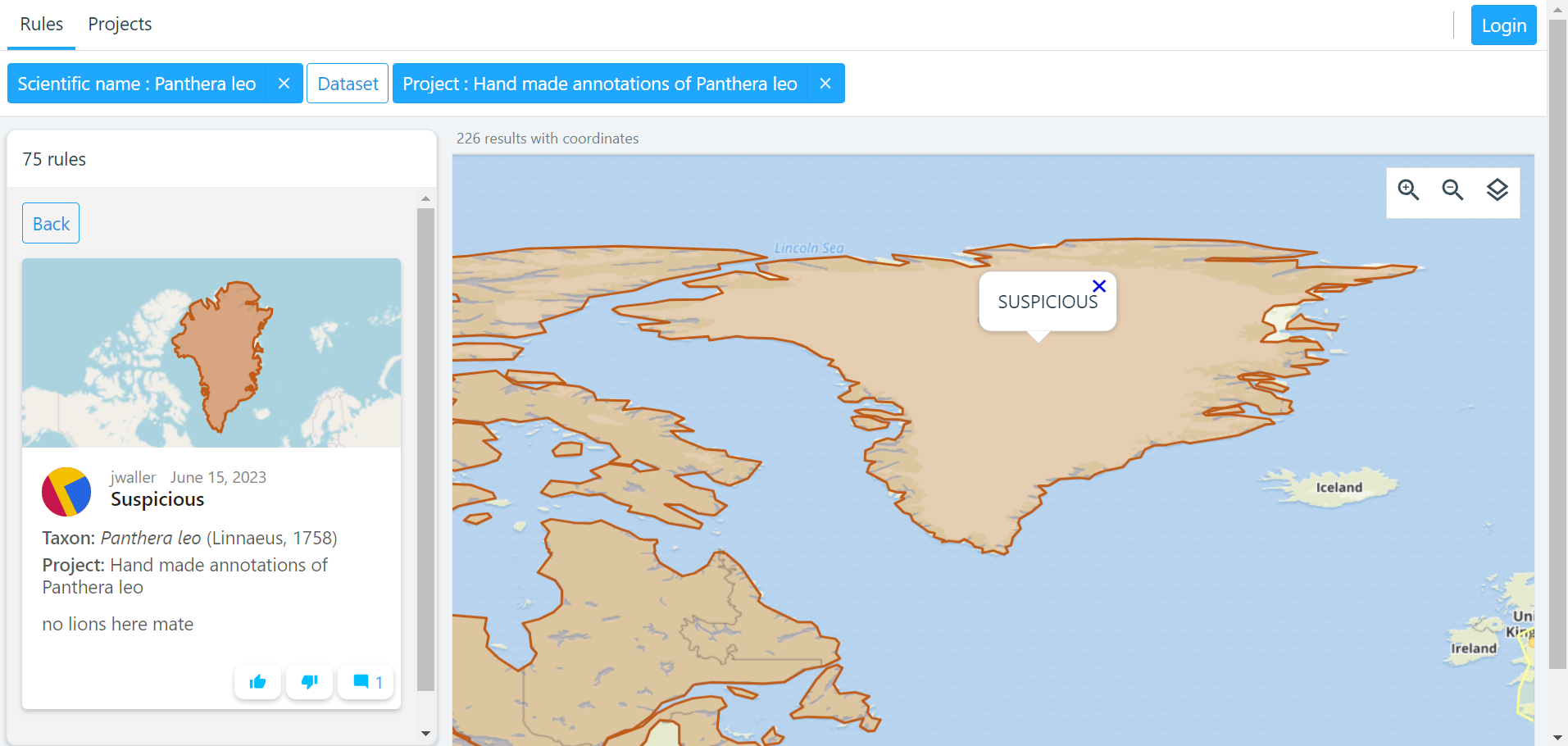
Task: Switch to the Projects tab
Action: pyautogui.click(x=120, y=25)
